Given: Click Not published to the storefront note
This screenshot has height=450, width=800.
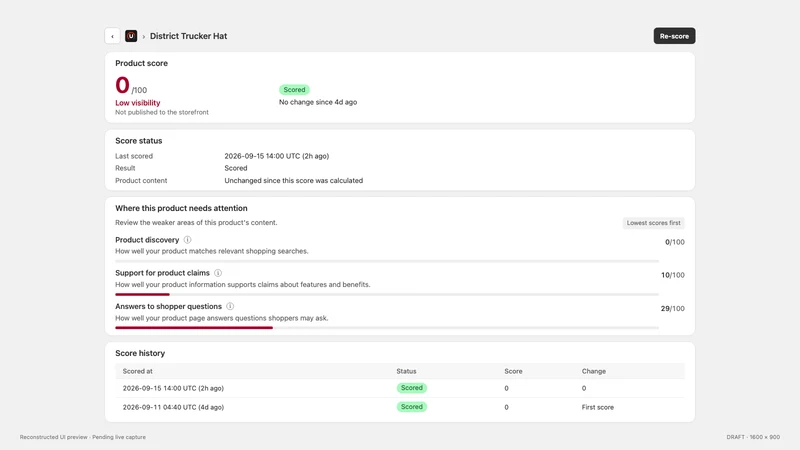Looking at the screenshot, I should [x=162, y=112].
